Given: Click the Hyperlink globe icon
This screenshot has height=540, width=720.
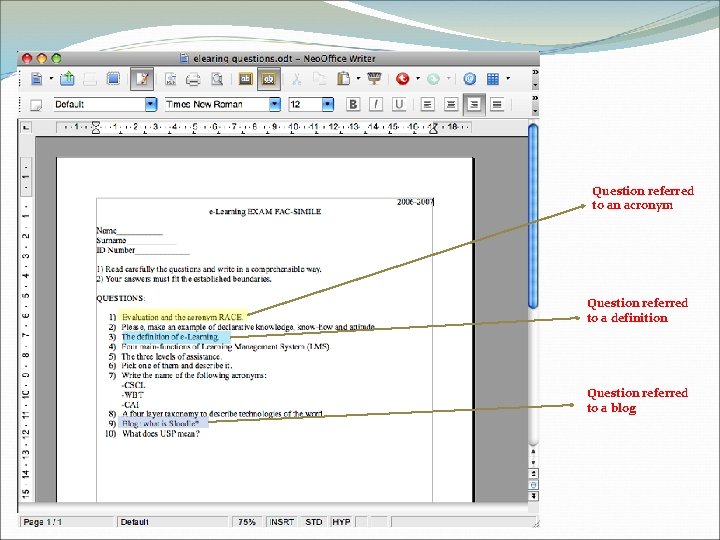Looking at the screenshot, I should [469, 79].
